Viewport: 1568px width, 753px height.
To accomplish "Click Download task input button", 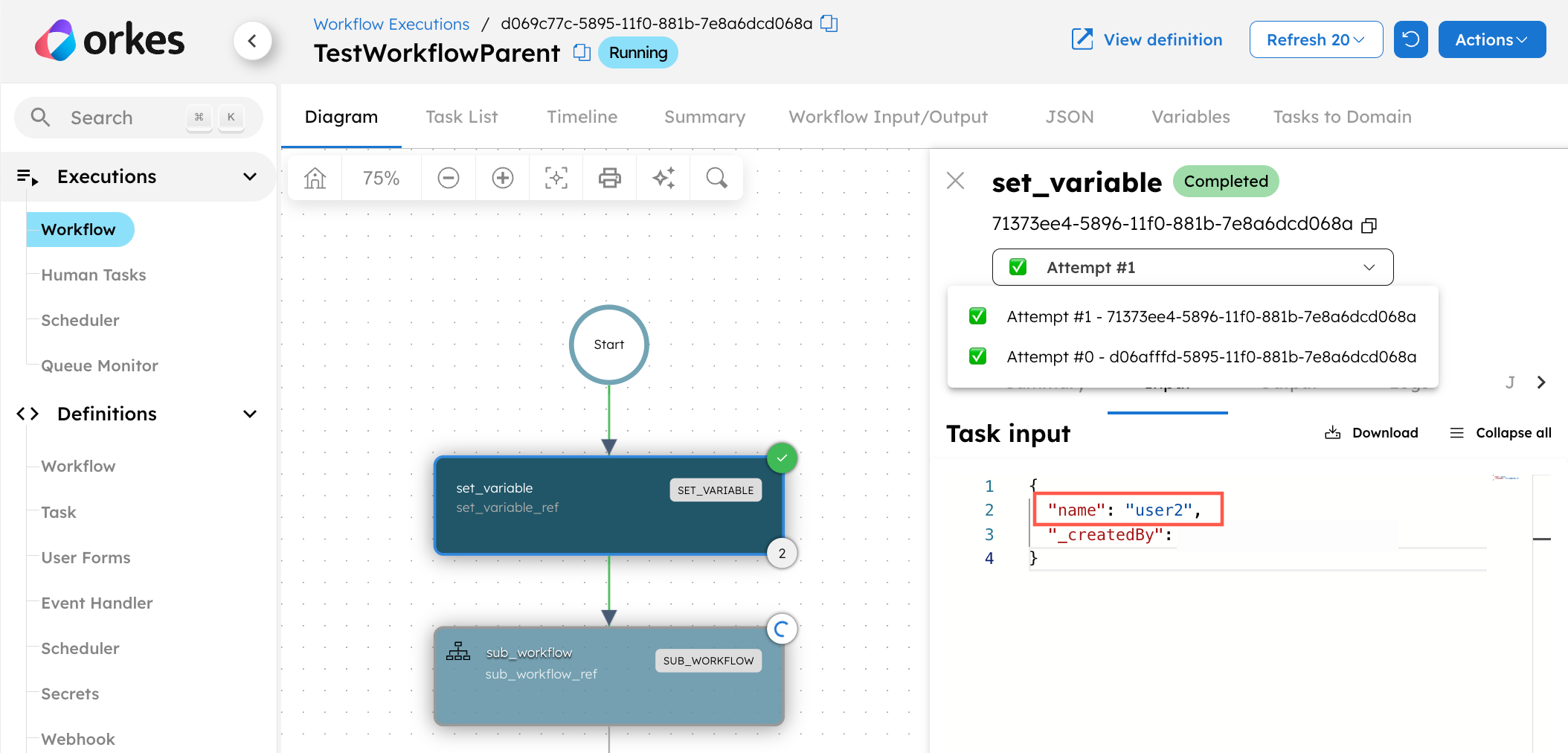I will point(1371,433).
